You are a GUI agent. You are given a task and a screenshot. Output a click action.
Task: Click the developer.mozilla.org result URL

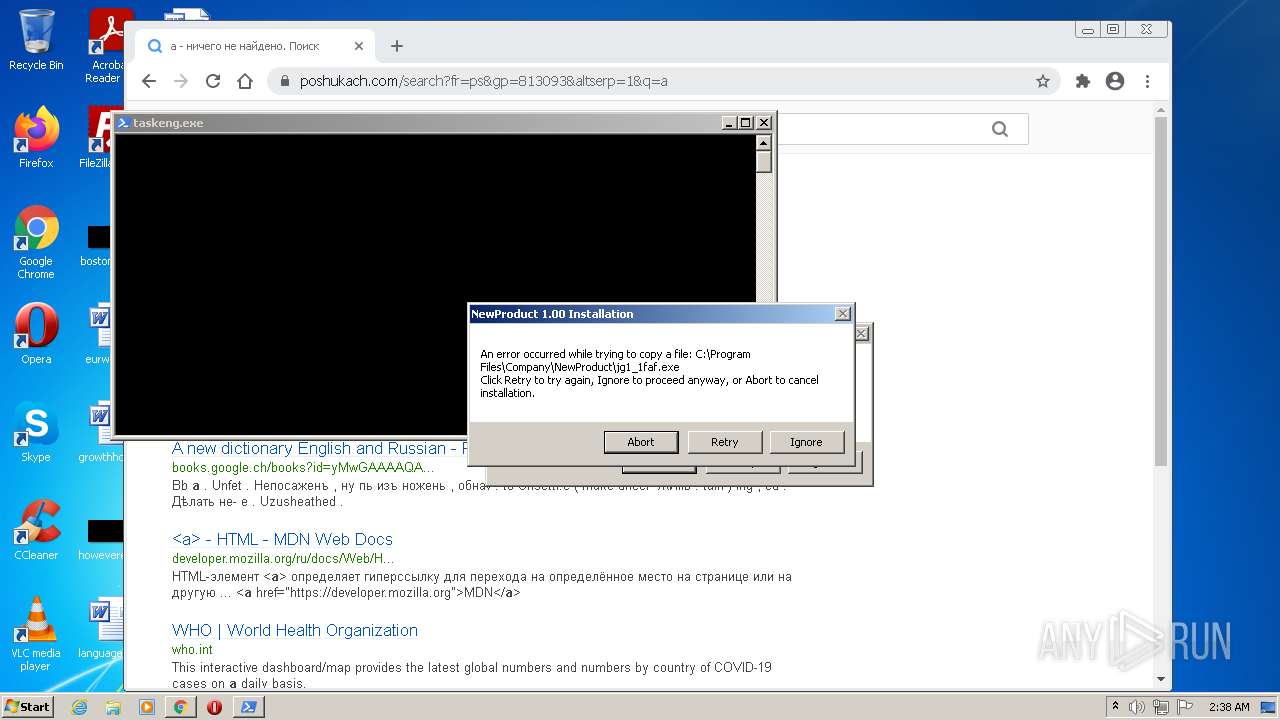pyautogui.click(x=283, y=558)
